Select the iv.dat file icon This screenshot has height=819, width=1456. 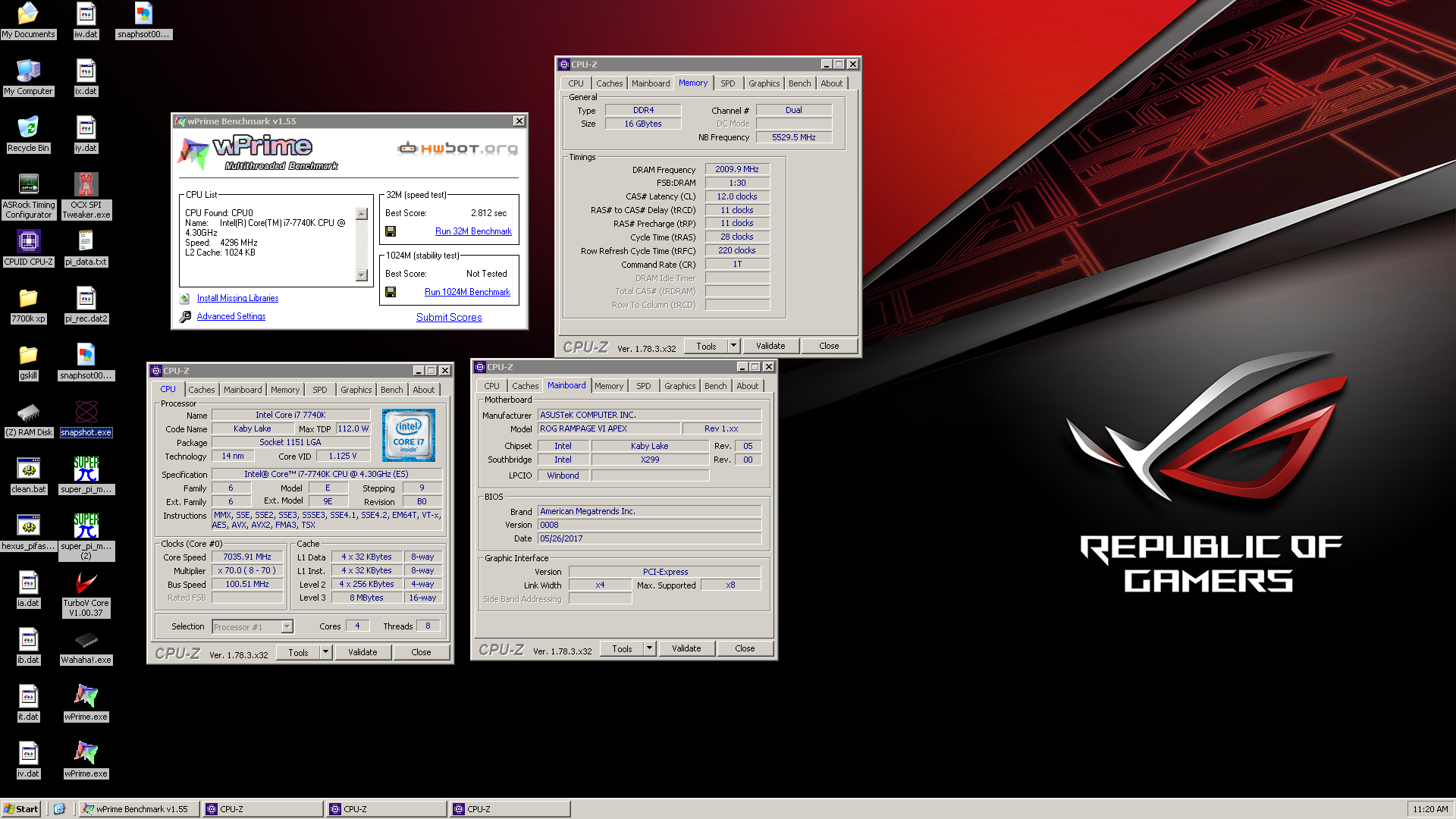28,760
